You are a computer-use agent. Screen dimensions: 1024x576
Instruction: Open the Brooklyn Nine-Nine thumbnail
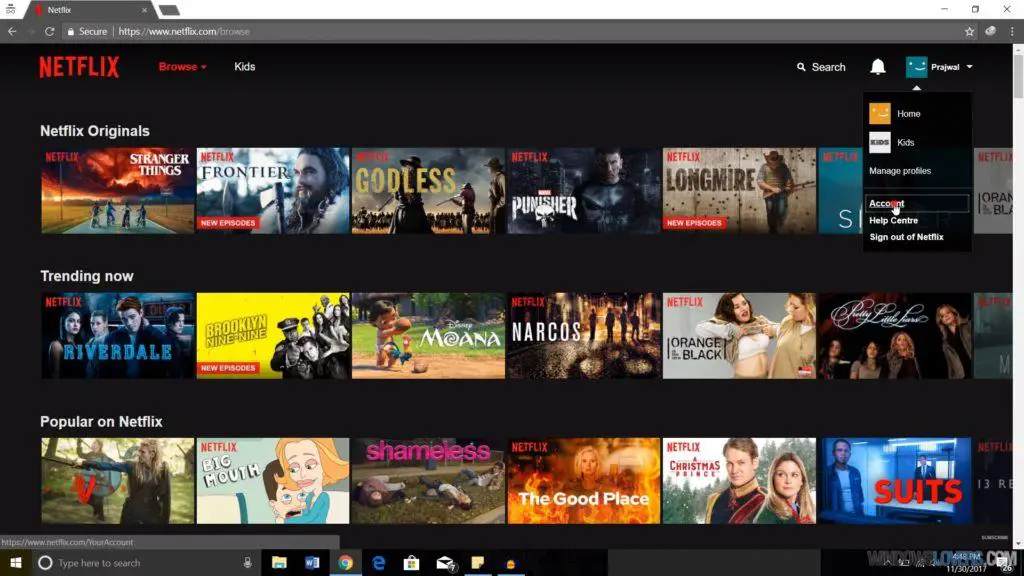273,336
